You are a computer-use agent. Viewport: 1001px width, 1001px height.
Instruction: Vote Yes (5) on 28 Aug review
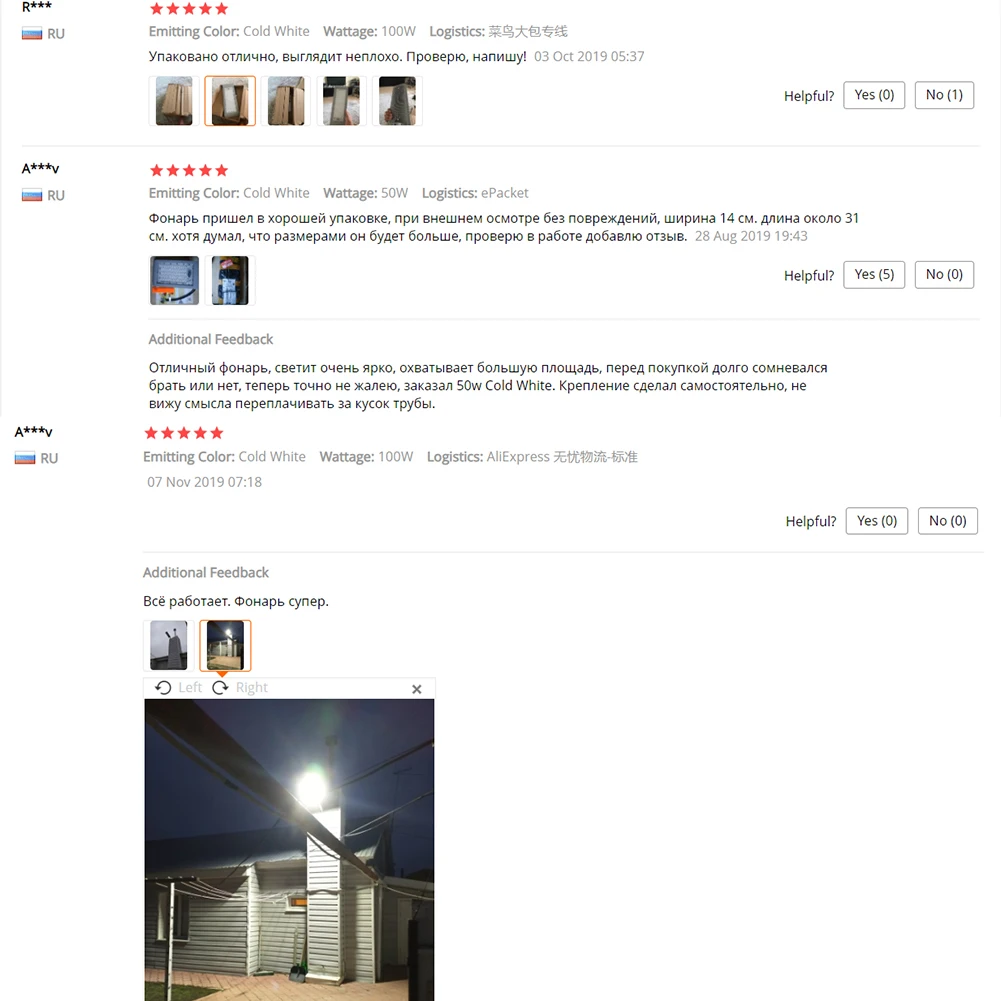coord(874,275)
